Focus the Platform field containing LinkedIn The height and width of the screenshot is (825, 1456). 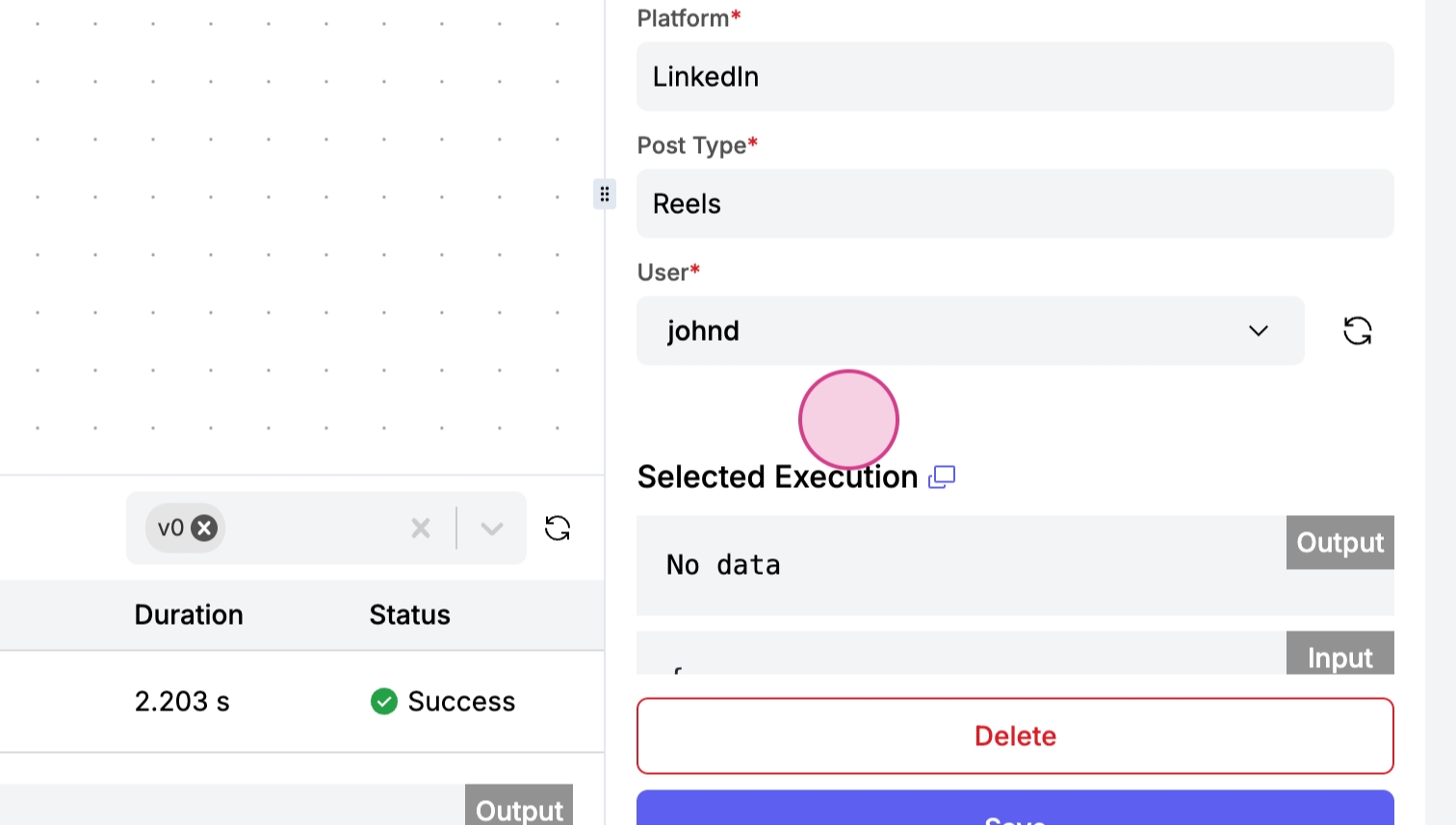click(1015, 77)
